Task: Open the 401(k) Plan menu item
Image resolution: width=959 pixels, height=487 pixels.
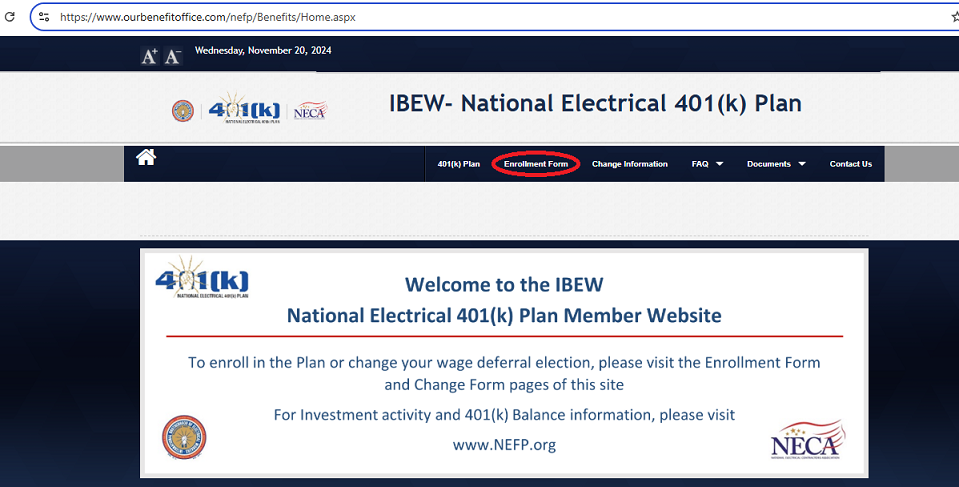Action: [x=459, y=164]
